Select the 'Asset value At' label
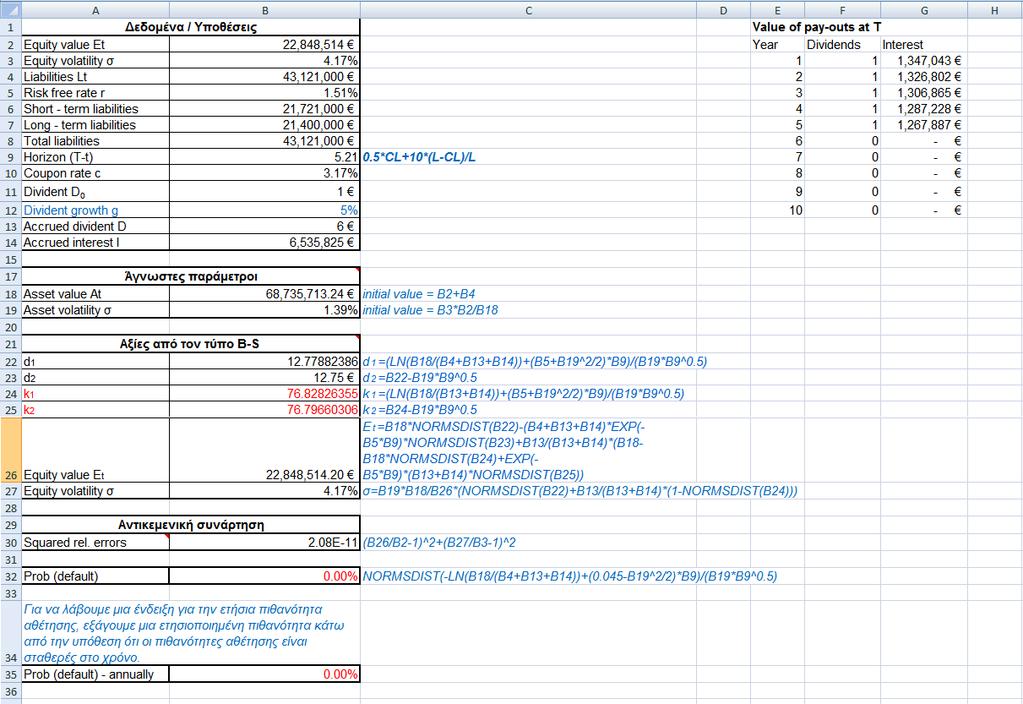 95,294
